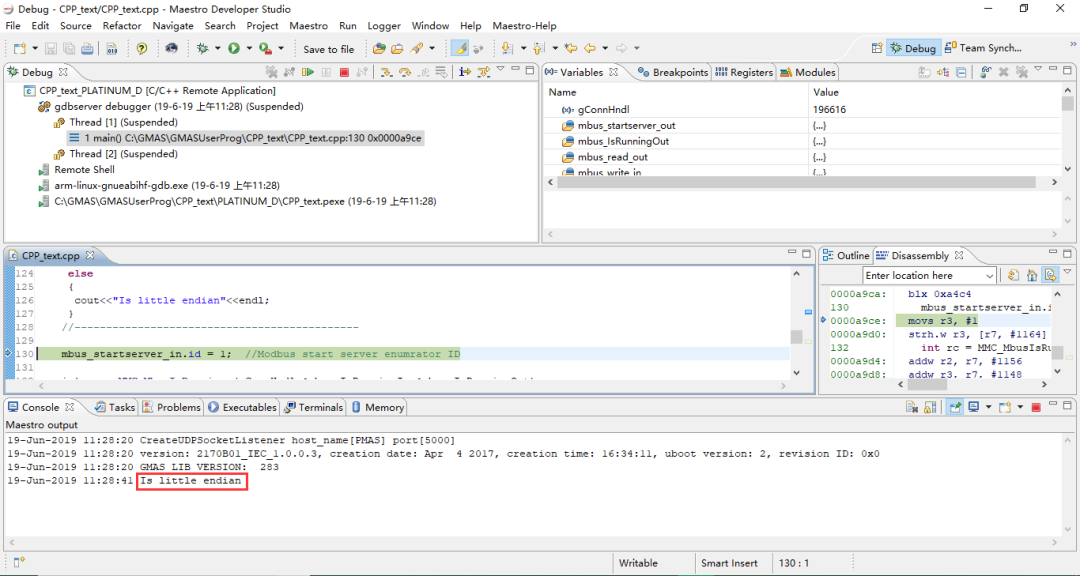Viewport: 1080px width, 576px height.
Task: Open the Disassembly view menu triangle
Action: pyautogui.click(x=1067, y=273)
